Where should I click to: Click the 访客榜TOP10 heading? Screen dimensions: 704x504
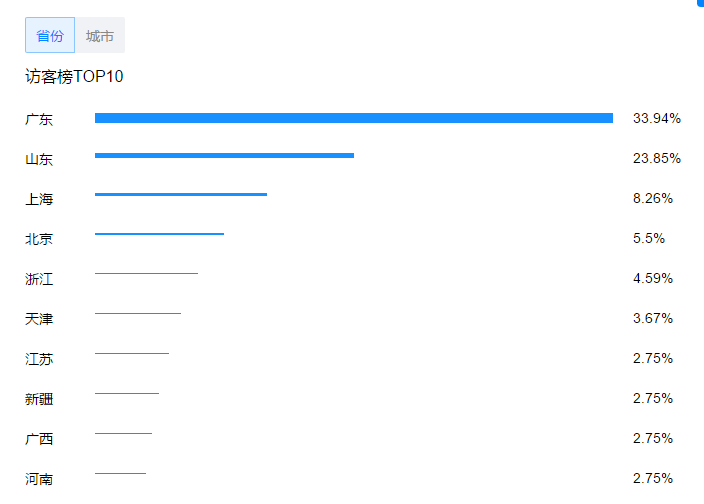(74, 77)
